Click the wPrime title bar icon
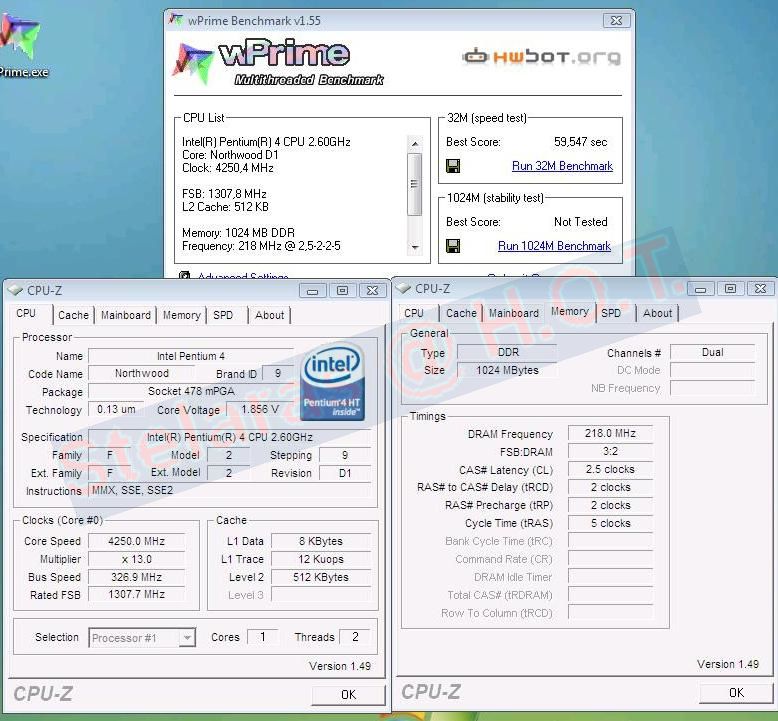Viewport: 778px width, 721px height. click(176, 20)
